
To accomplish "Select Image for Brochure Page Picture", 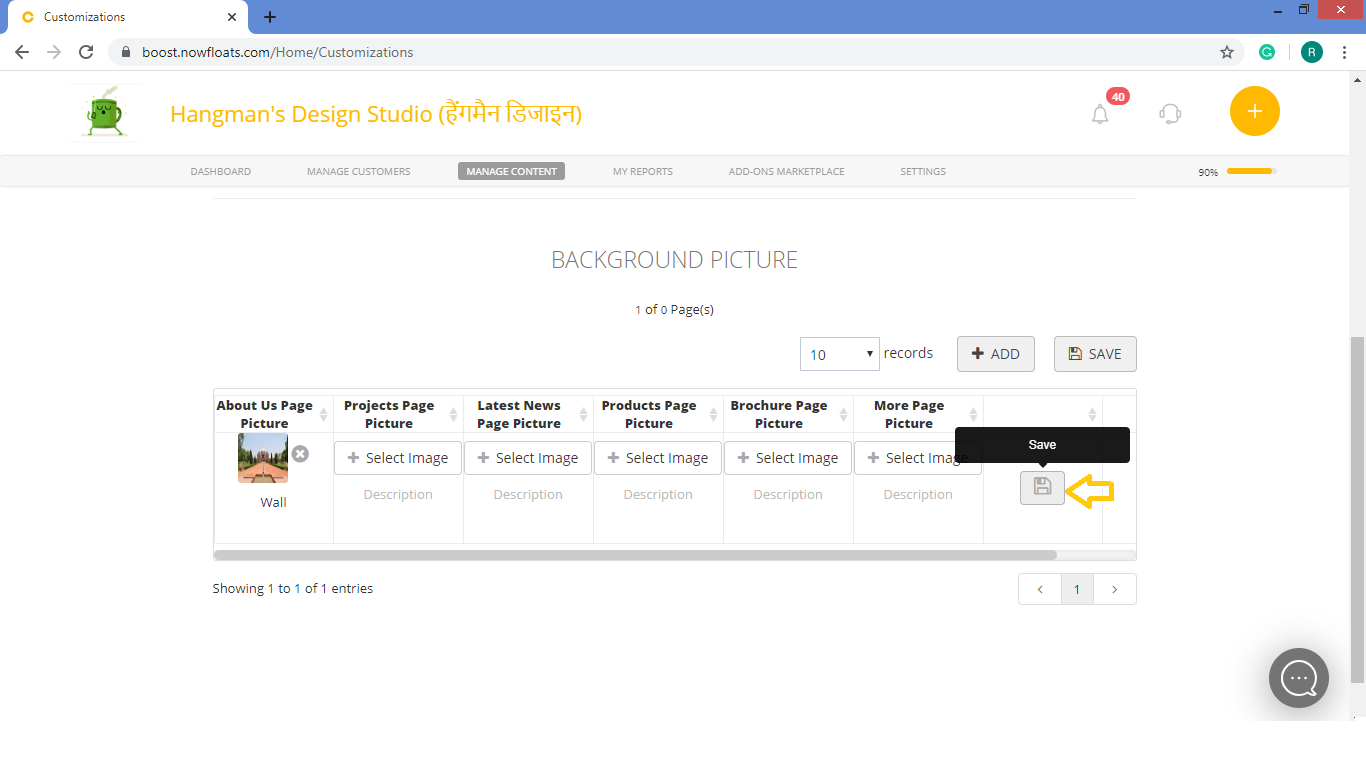I will tap(787, 457).
